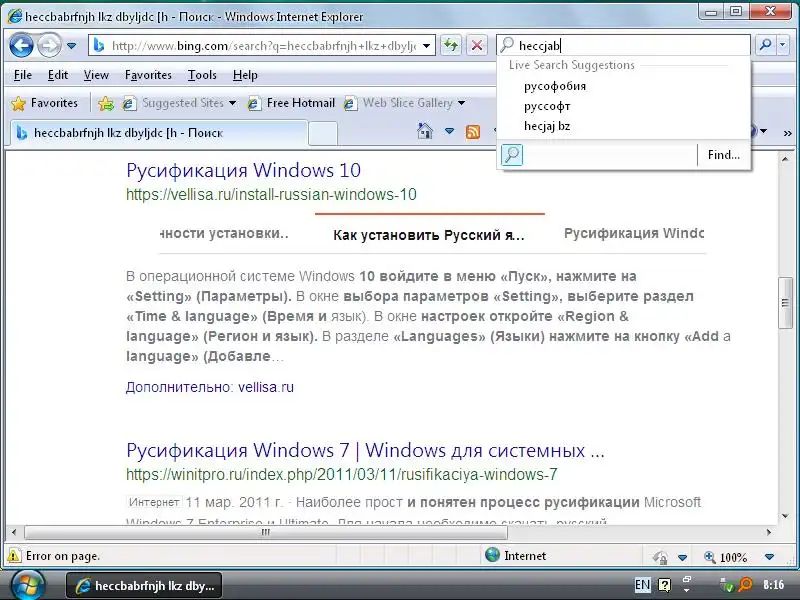Click the Internet Explorer taskbar button
800x600 pixels.
144,585
